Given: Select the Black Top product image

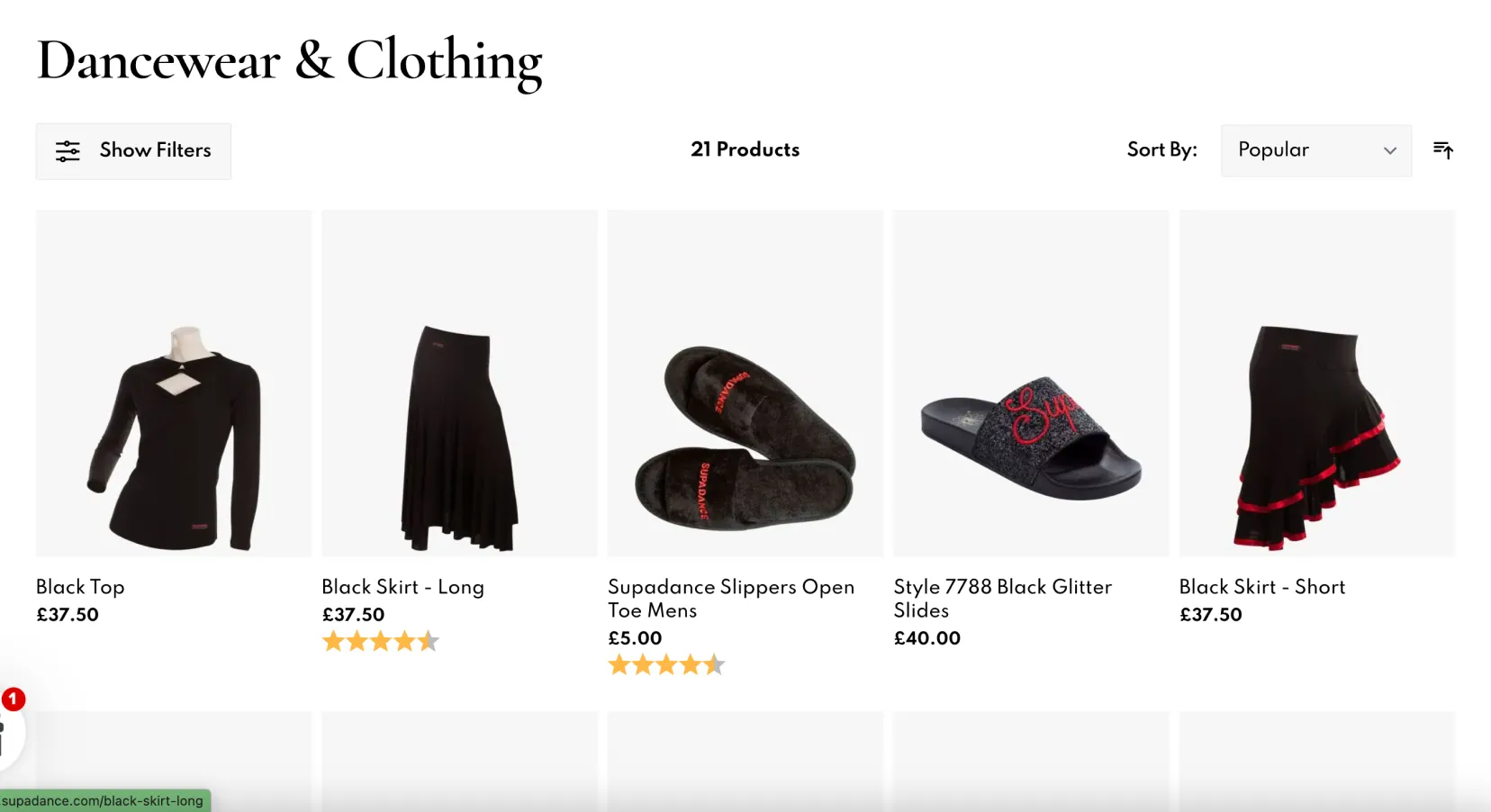Looking at the screenshot, I should tap(174, 383).
